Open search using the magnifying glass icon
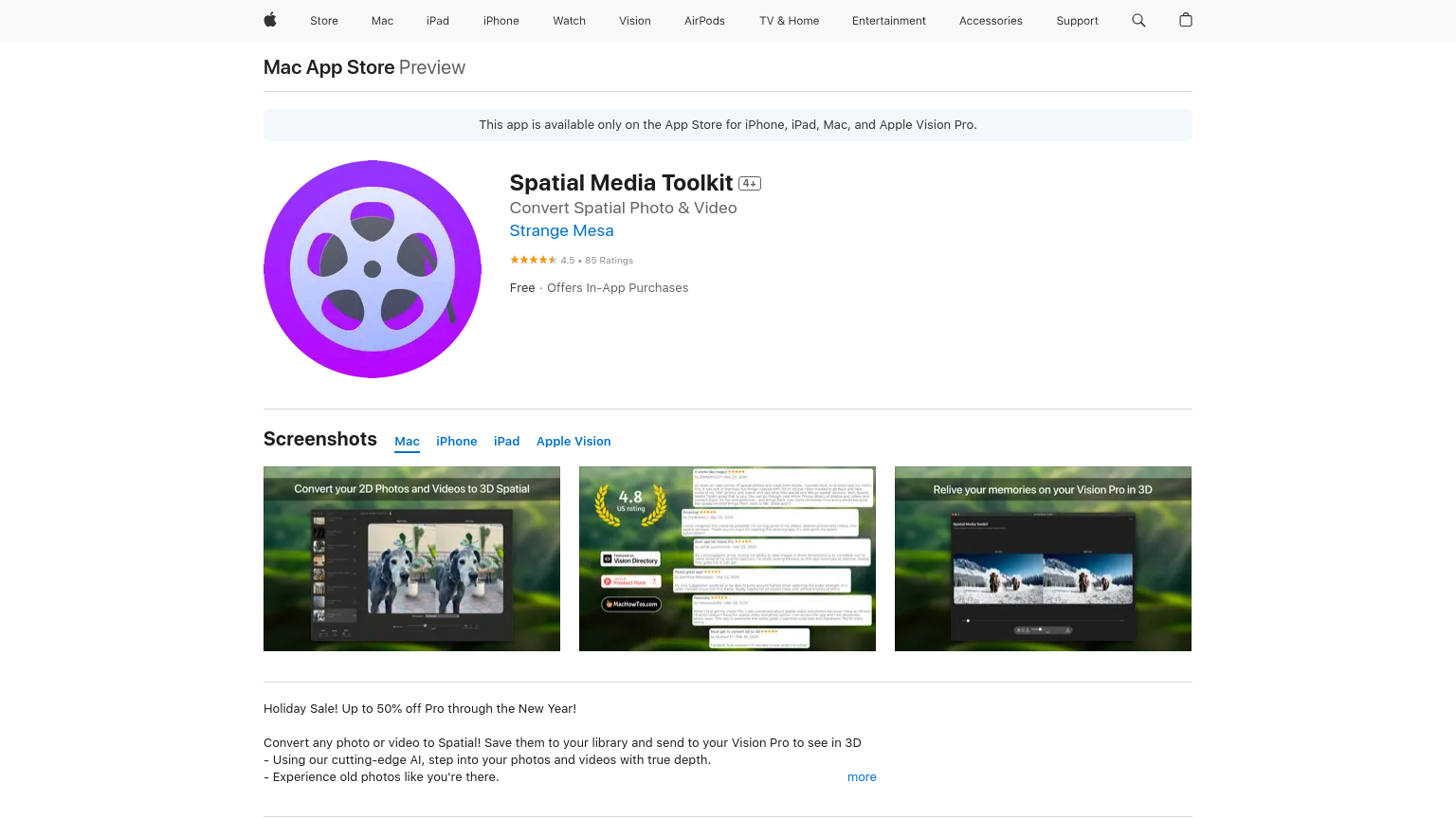This screenshot has width=1456, height=819. (1137, 20)
